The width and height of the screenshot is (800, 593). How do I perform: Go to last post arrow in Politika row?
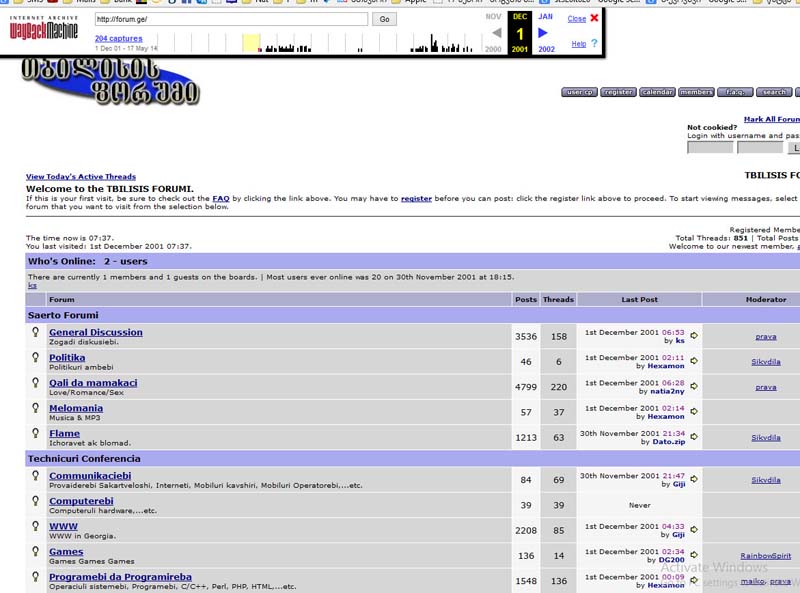[x=694, y=361]
